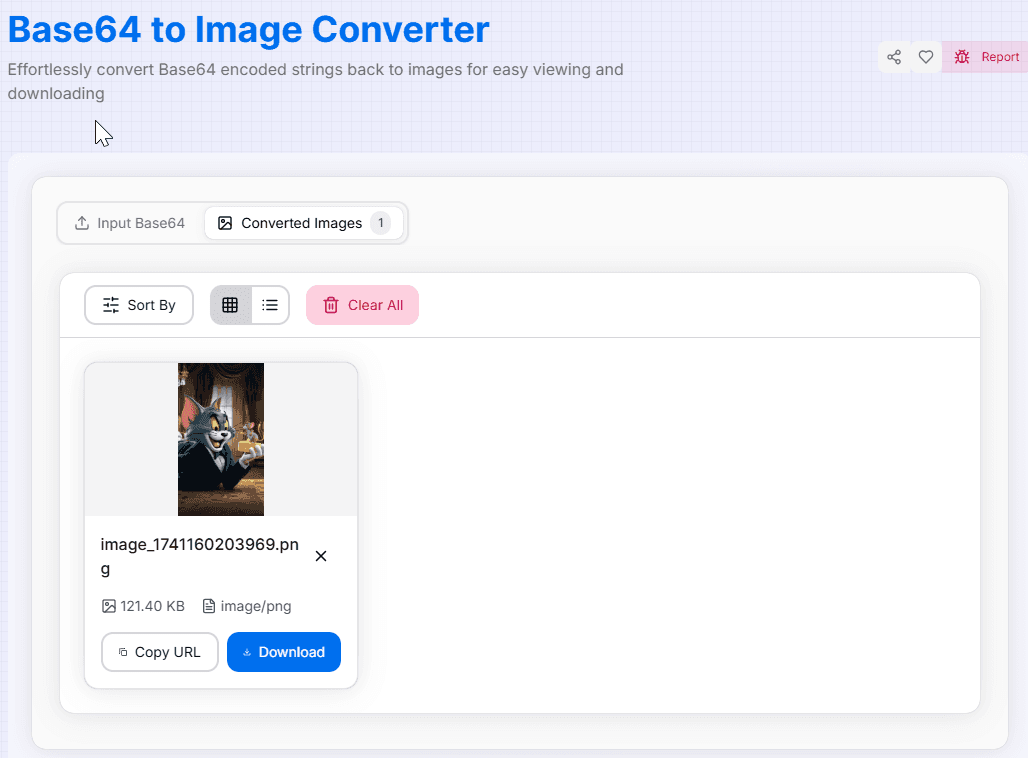Open the Tom cat image thumbnail

click(220, 439)
